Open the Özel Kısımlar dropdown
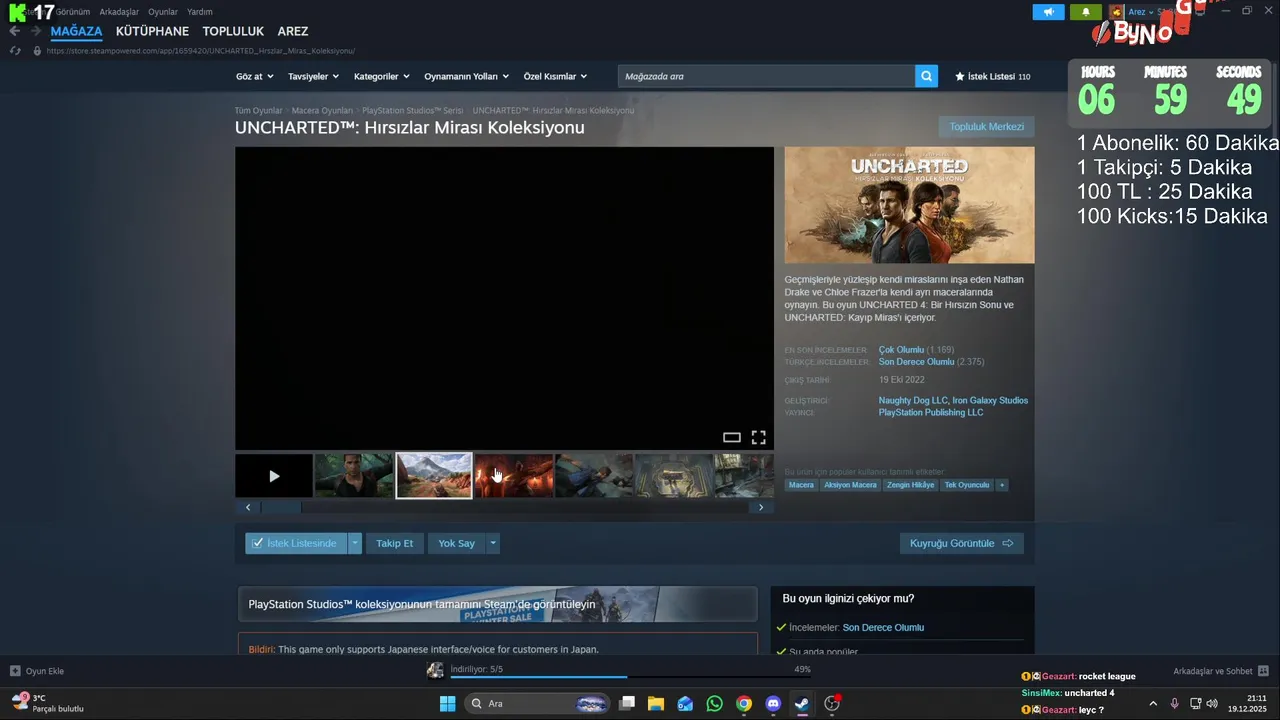This screenshot has height=720, width=1280. [x=555, y=76]
